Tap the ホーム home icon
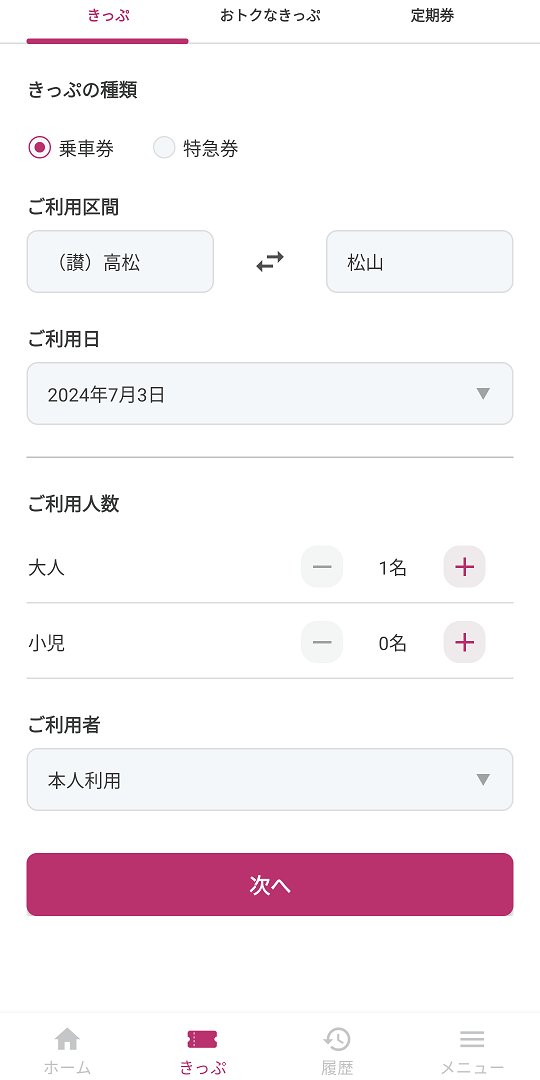The width and height of the screenshot is (540, 1080). coord(67,1039)
